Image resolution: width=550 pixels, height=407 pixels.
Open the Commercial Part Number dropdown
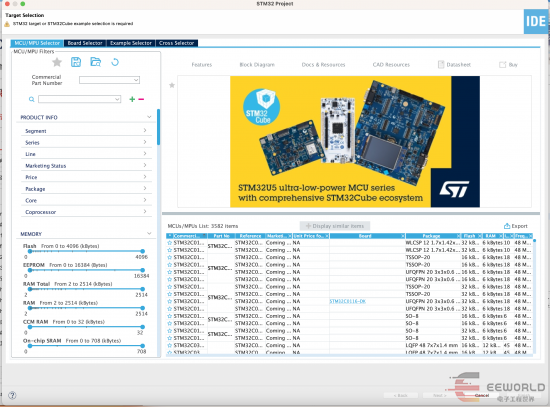pyautogui.click(x=109, y=80)
